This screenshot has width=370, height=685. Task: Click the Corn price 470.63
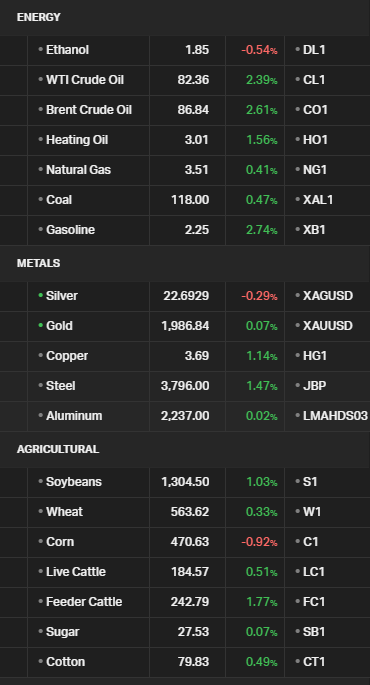click(x=190, y=542)
